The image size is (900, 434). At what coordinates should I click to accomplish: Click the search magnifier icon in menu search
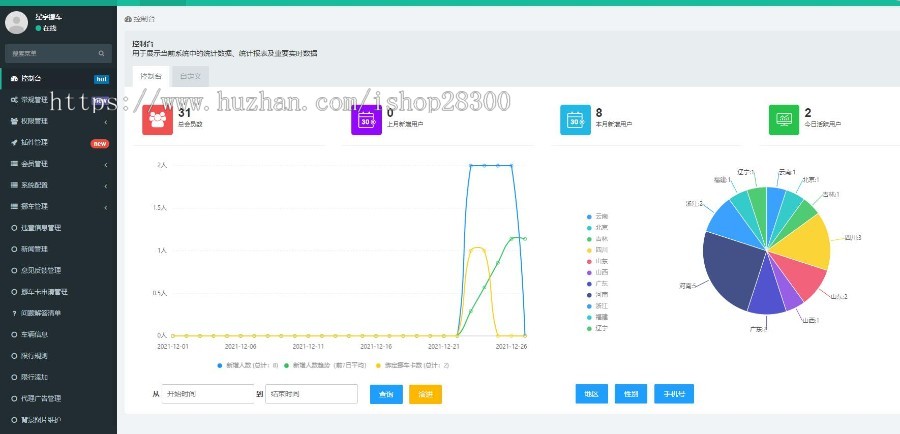click(102, 53)
